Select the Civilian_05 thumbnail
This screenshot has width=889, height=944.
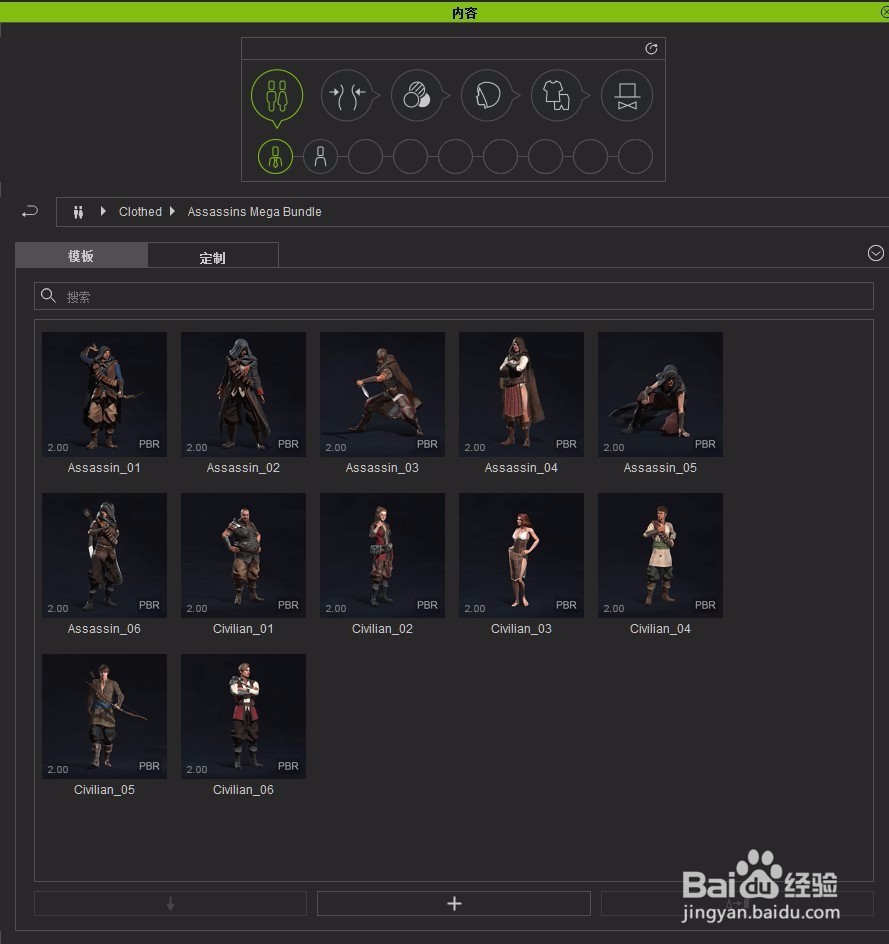point(104,716)
